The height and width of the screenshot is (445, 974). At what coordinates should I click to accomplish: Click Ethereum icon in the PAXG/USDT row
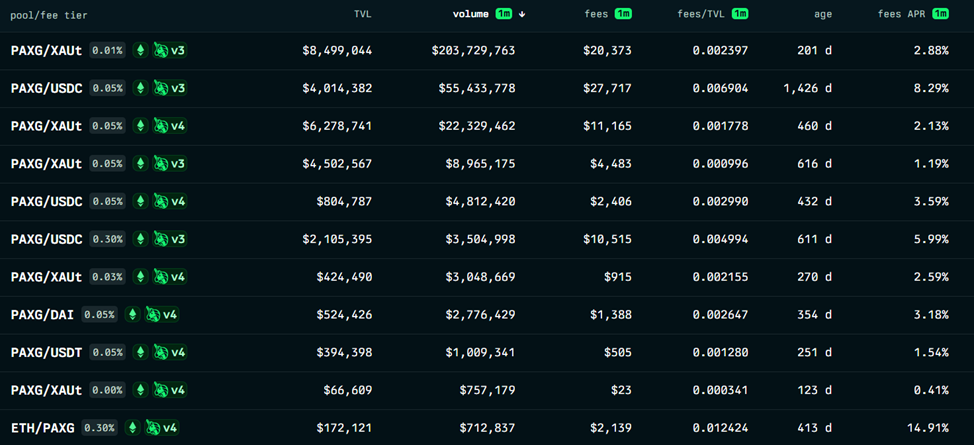pos(140,352)
